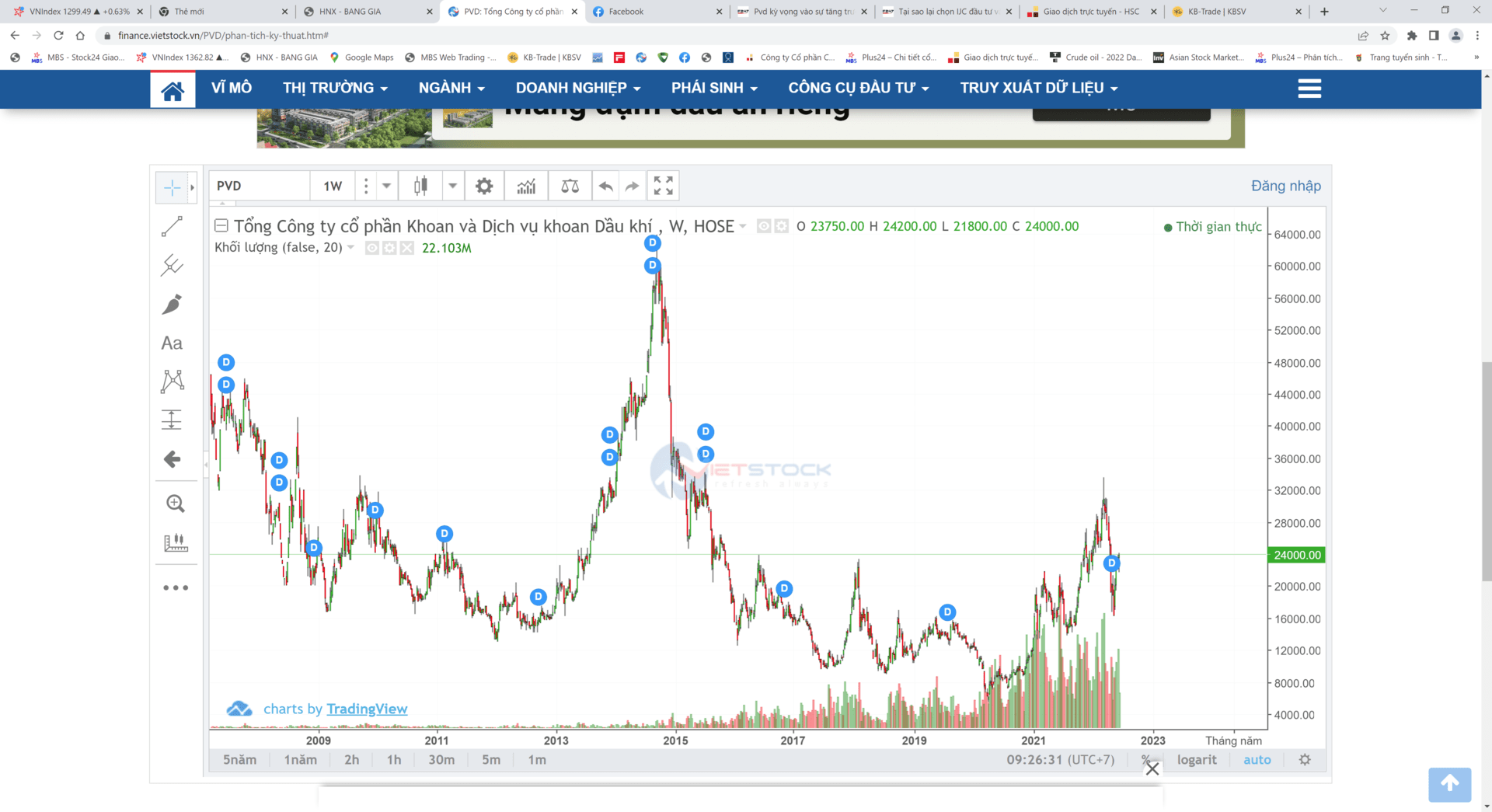
Task: Reload the current browser page
Action: click(58, 36)
